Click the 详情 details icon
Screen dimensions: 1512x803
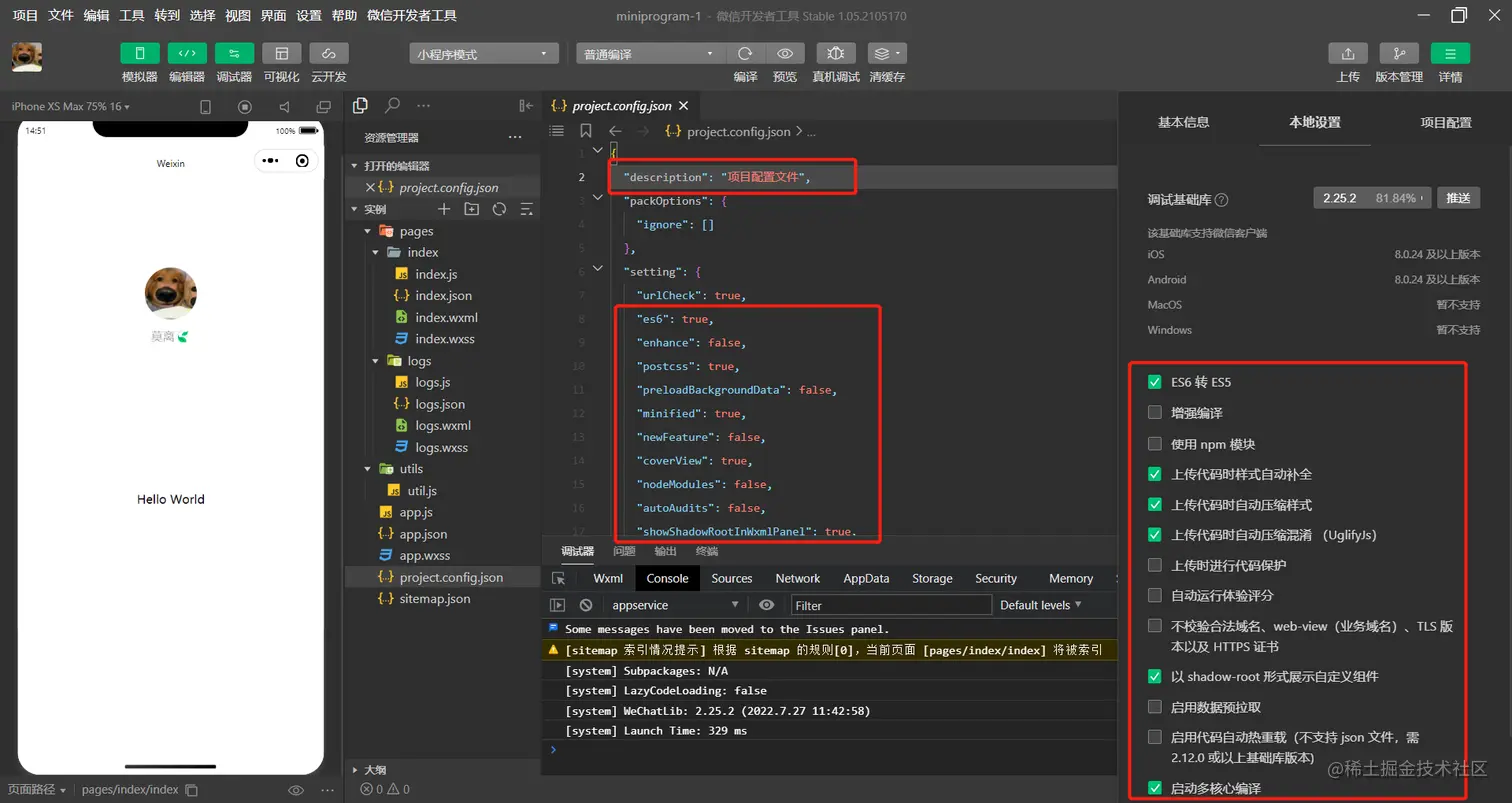coord(1450,54)
